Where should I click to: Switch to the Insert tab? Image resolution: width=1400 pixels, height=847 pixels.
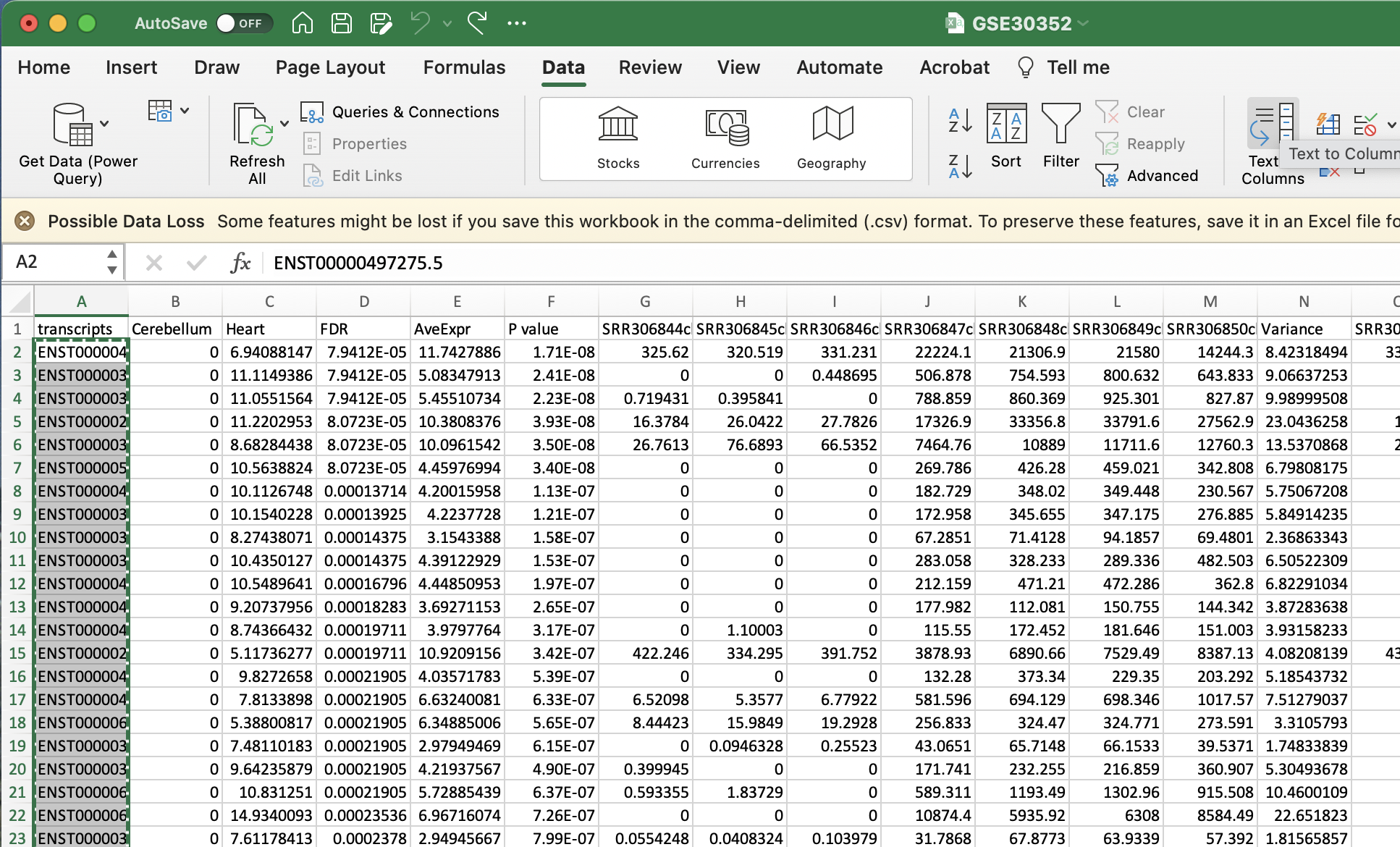pyautogui.click(x=131, y=67)
